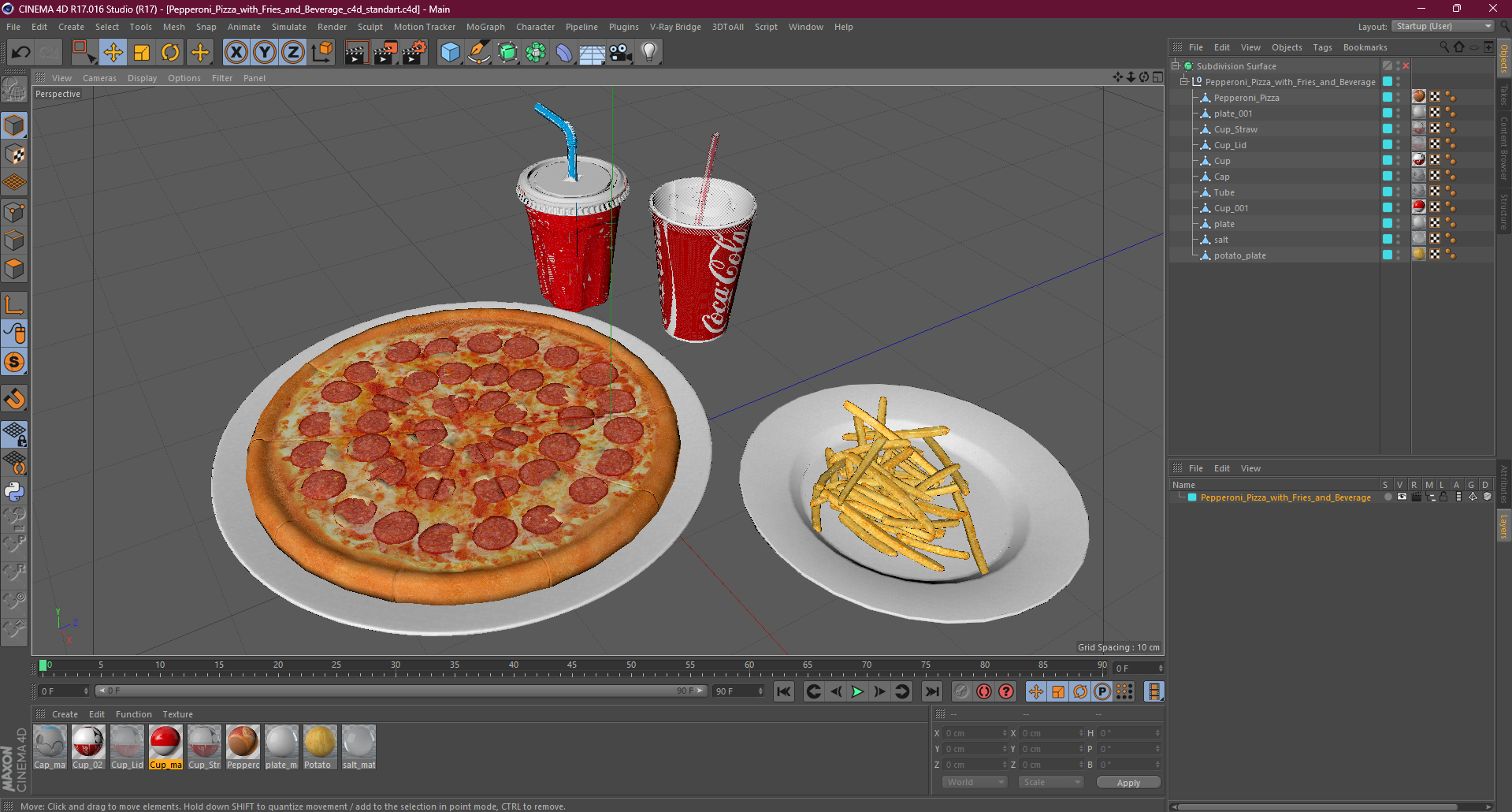1512x812 pixels.
Task: Play the animation forward
Action: click(857, 691)
